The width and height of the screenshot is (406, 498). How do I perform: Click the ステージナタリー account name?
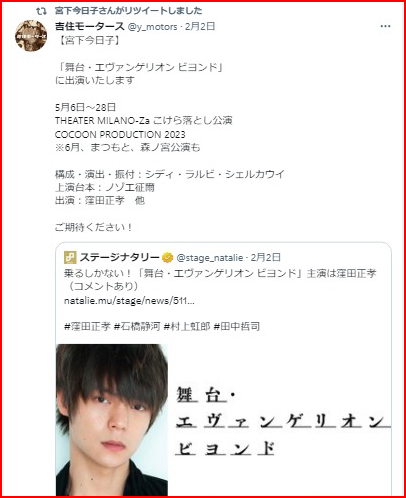click(120, 257)
